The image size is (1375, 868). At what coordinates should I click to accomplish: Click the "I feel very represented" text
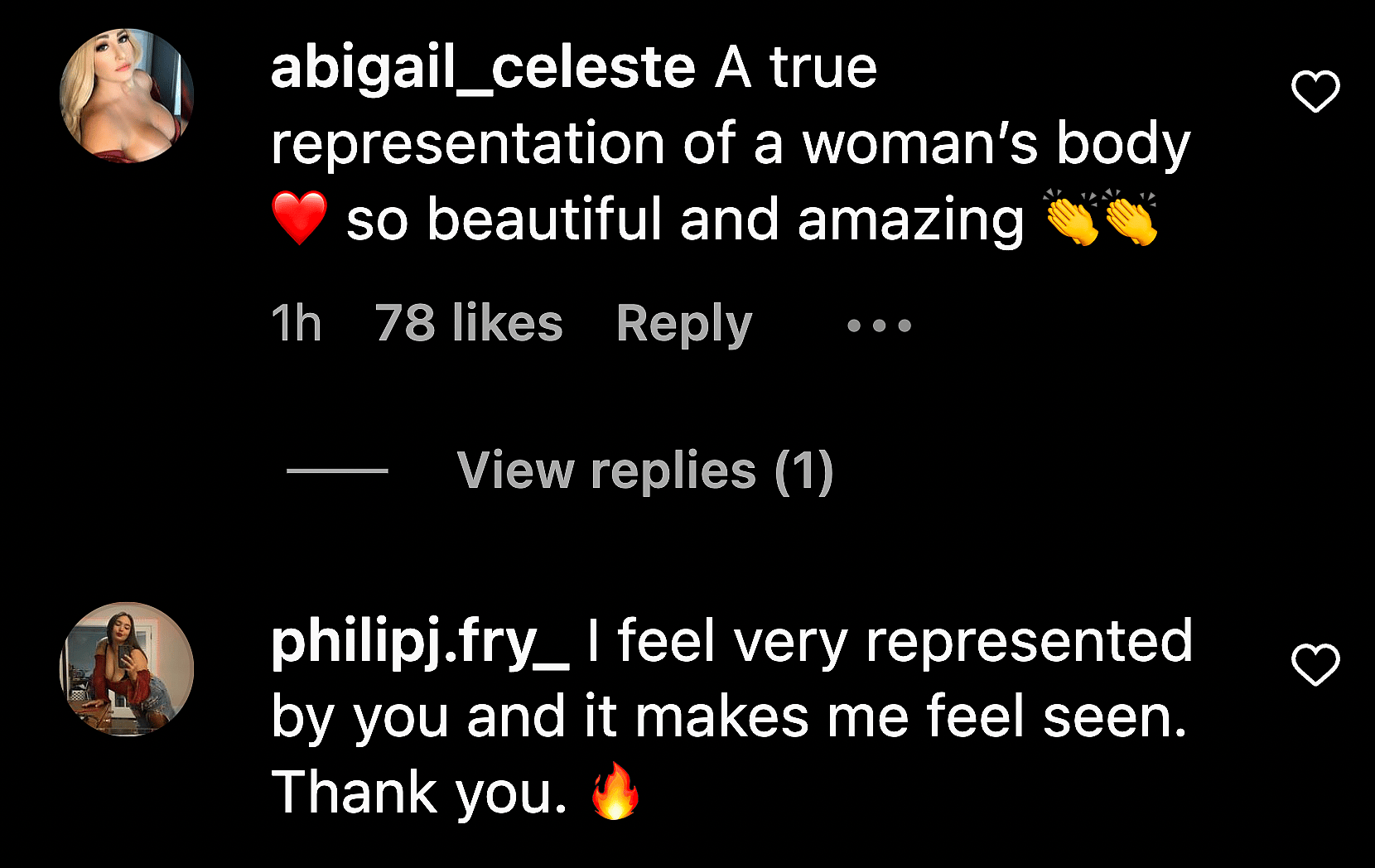[x=889, y=642]
